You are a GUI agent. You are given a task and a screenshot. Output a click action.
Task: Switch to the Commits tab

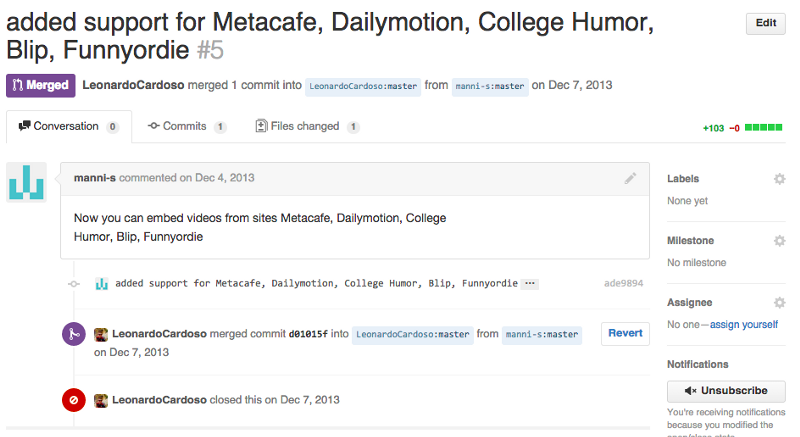click(x=187, y=126)
